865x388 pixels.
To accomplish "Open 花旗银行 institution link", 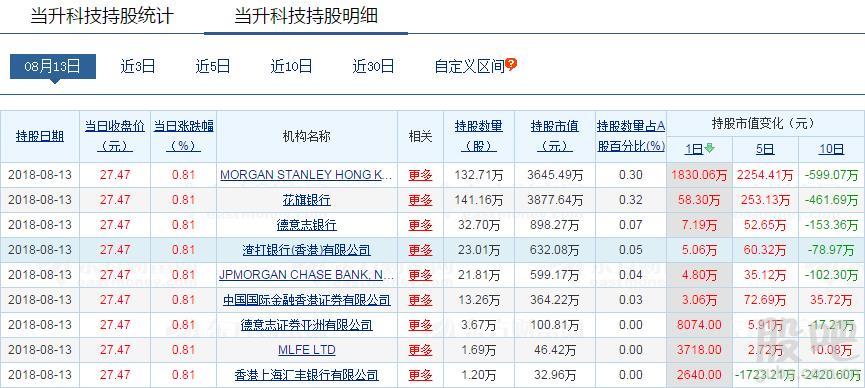I will [307, 200].
